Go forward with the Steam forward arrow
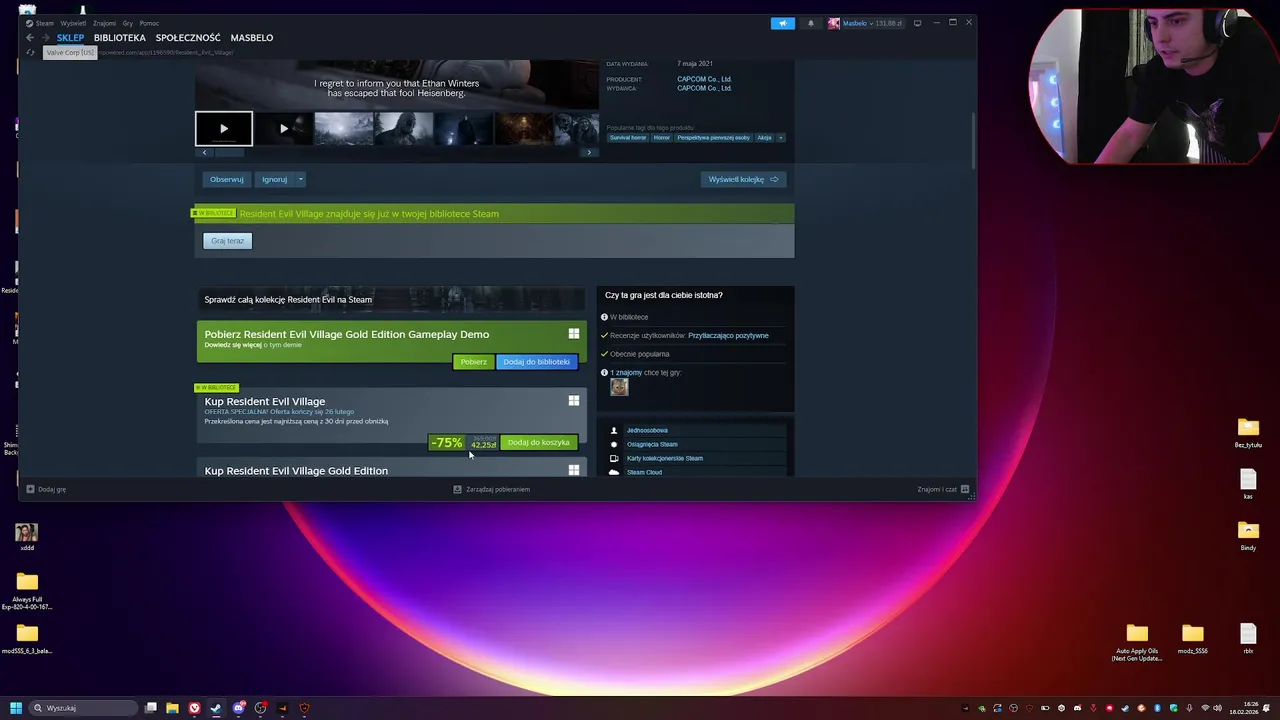 pyautogui.click(x=45, y=38)
